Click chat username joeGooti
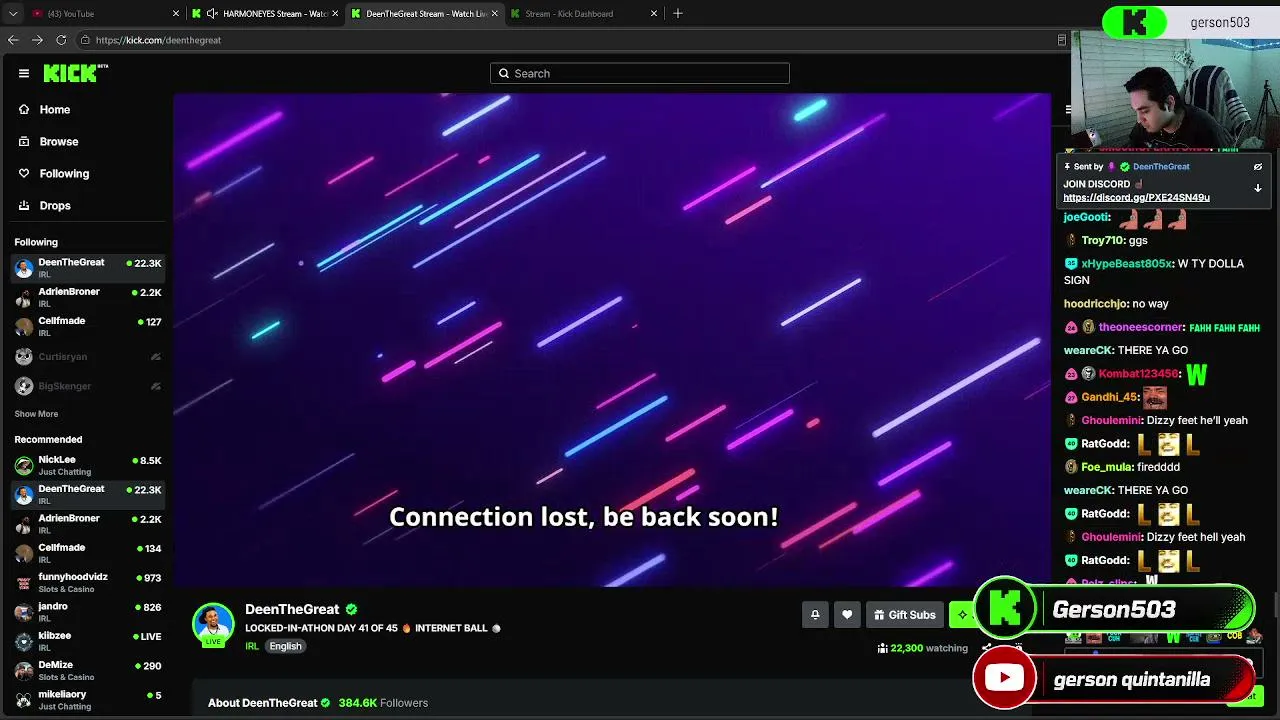 point(1087,218)
